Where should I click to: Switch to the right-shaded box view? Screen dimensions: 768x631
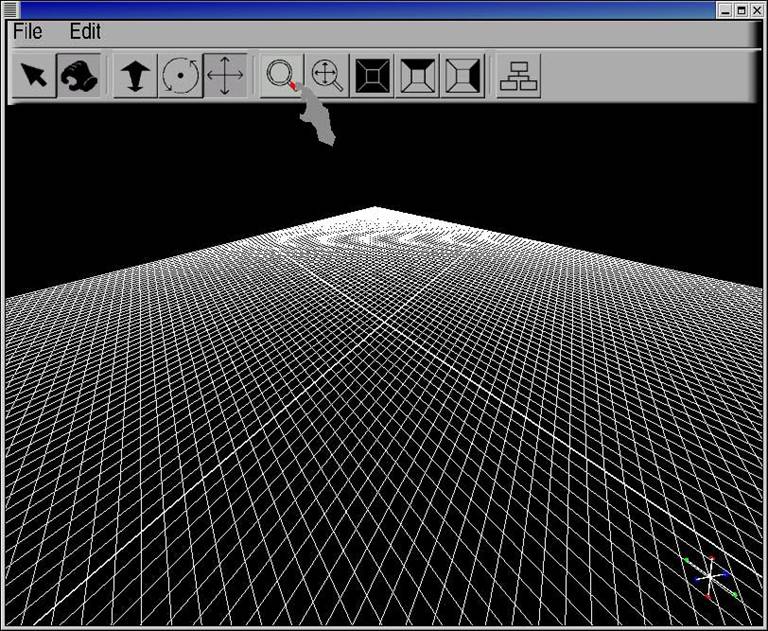pyautogui.click(x=462, y=75)
